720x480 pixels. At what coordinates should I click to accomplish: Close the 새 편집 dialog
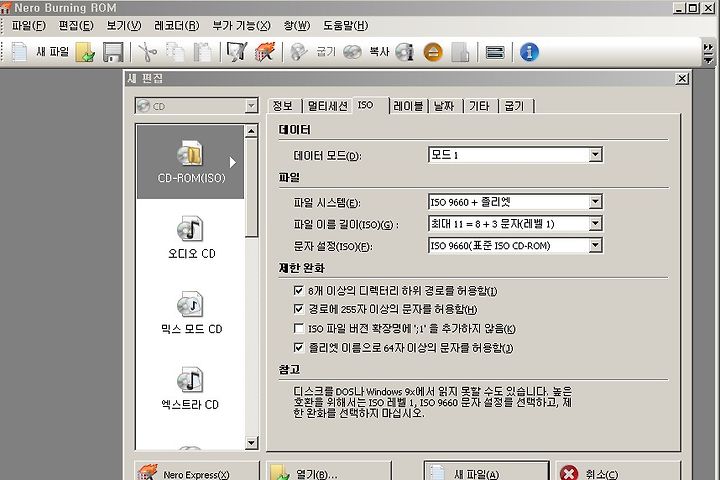tap(682, 79)
